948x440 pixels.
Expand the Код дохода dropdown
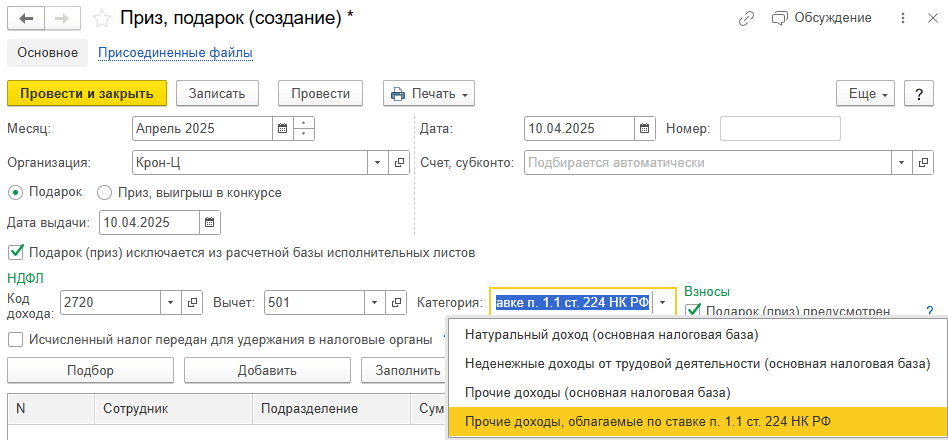pos(167,302)
